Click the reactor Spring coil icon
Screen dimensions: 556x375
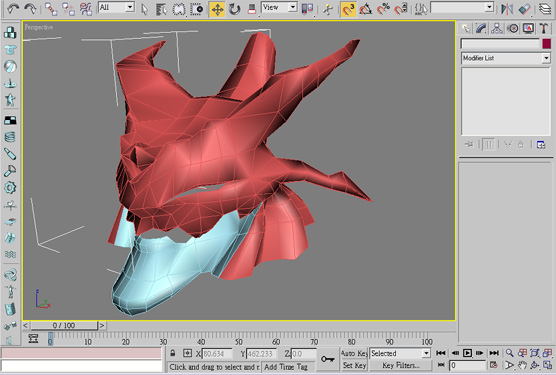[10, 137]
